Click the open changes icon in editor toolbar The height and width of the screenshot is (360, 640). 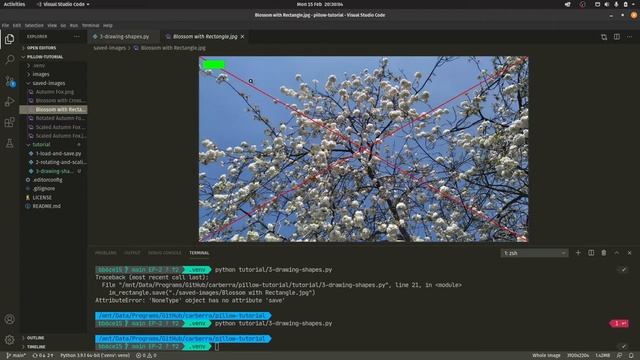(604, 37)
